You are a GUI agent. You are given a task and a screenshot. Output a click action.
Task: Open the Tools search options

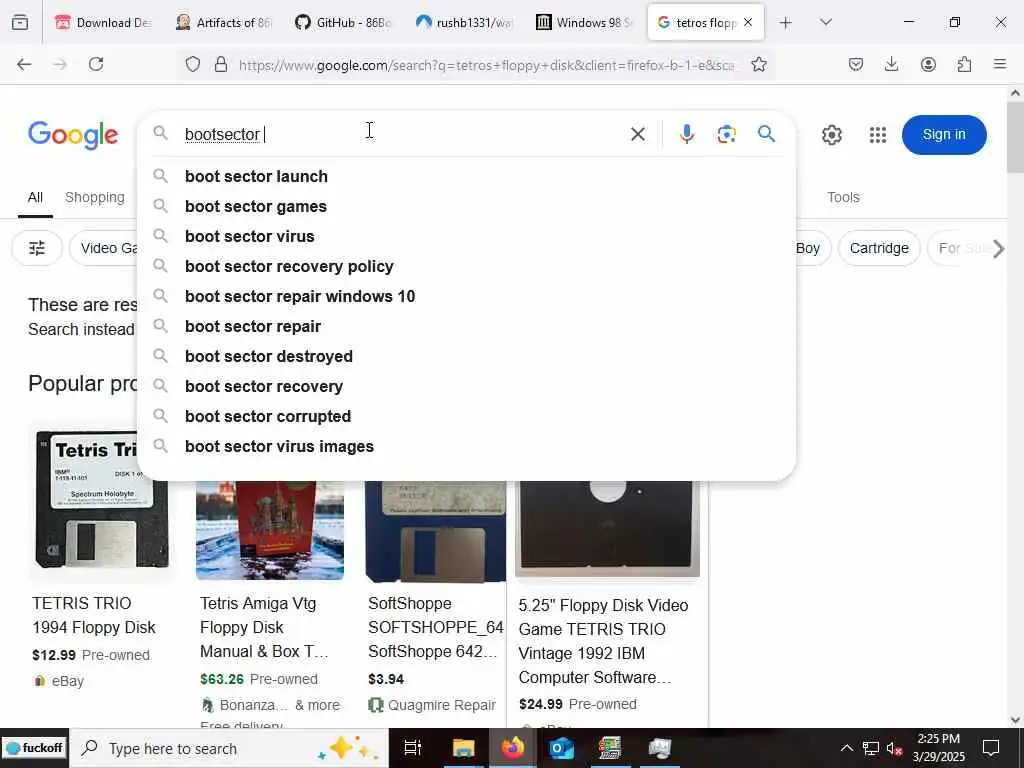pyautogui.click(x=843, y=197)
